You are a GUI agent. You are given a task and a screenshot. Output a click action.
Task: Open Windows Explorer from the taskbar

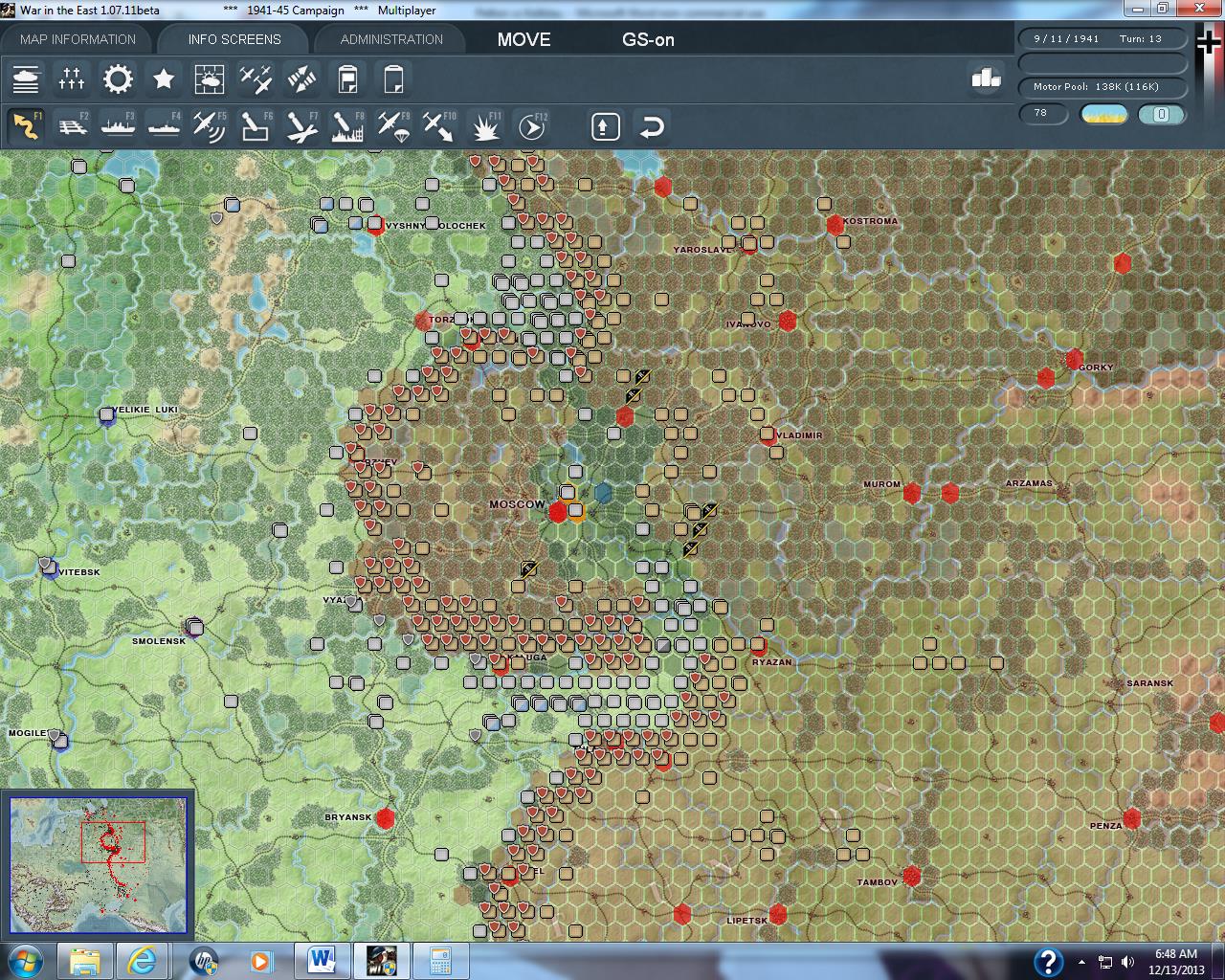84,961
